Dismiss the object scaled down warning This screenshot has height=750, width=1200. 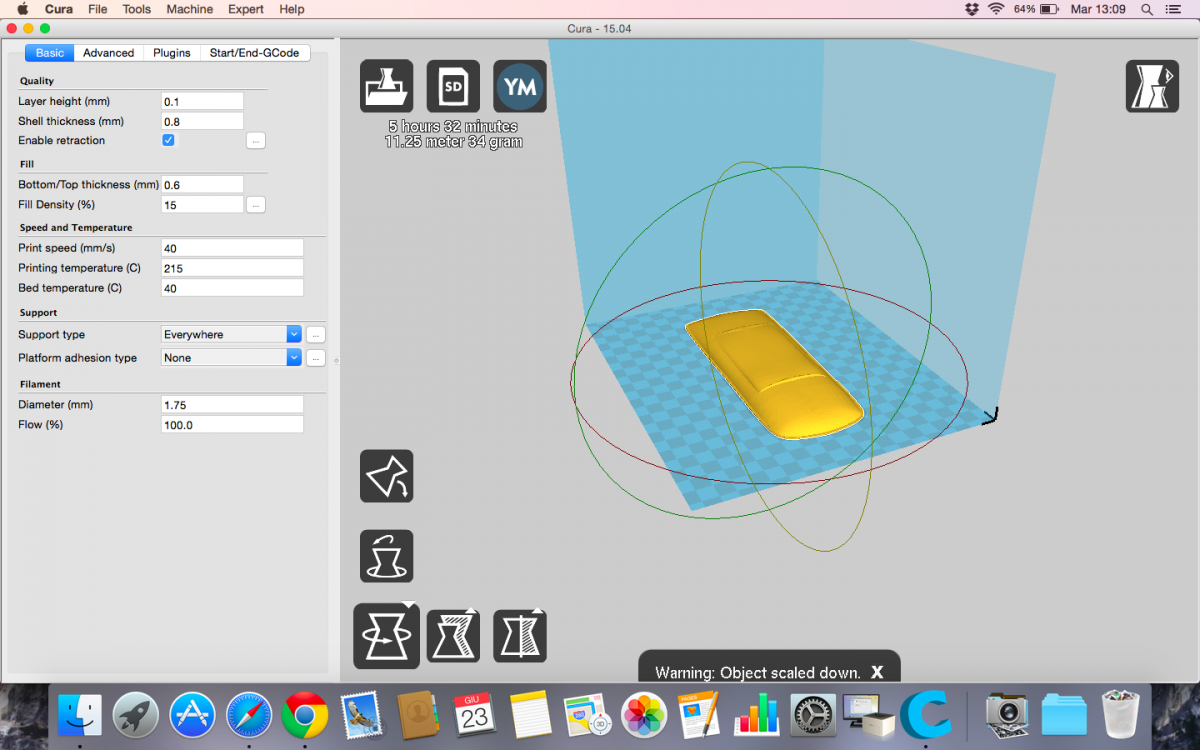[x=877, y=672]
